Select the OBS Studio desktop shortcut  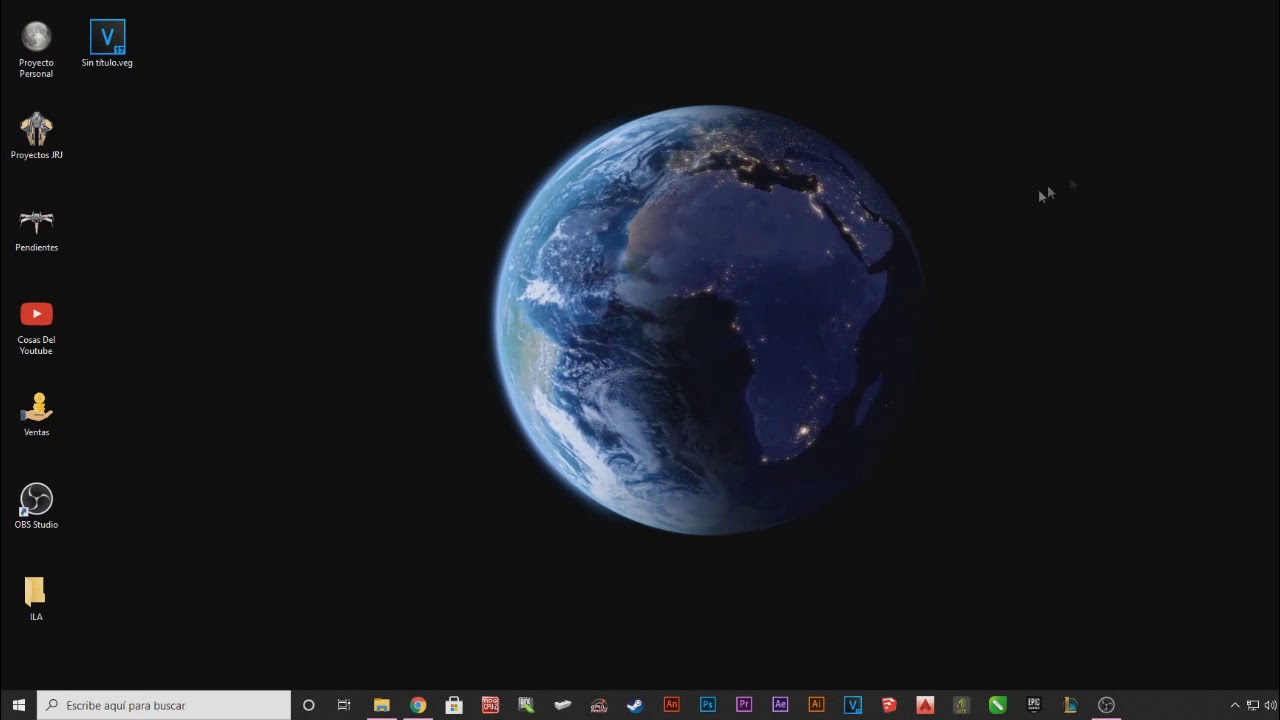pyautogui.click(x=36, y=506)
